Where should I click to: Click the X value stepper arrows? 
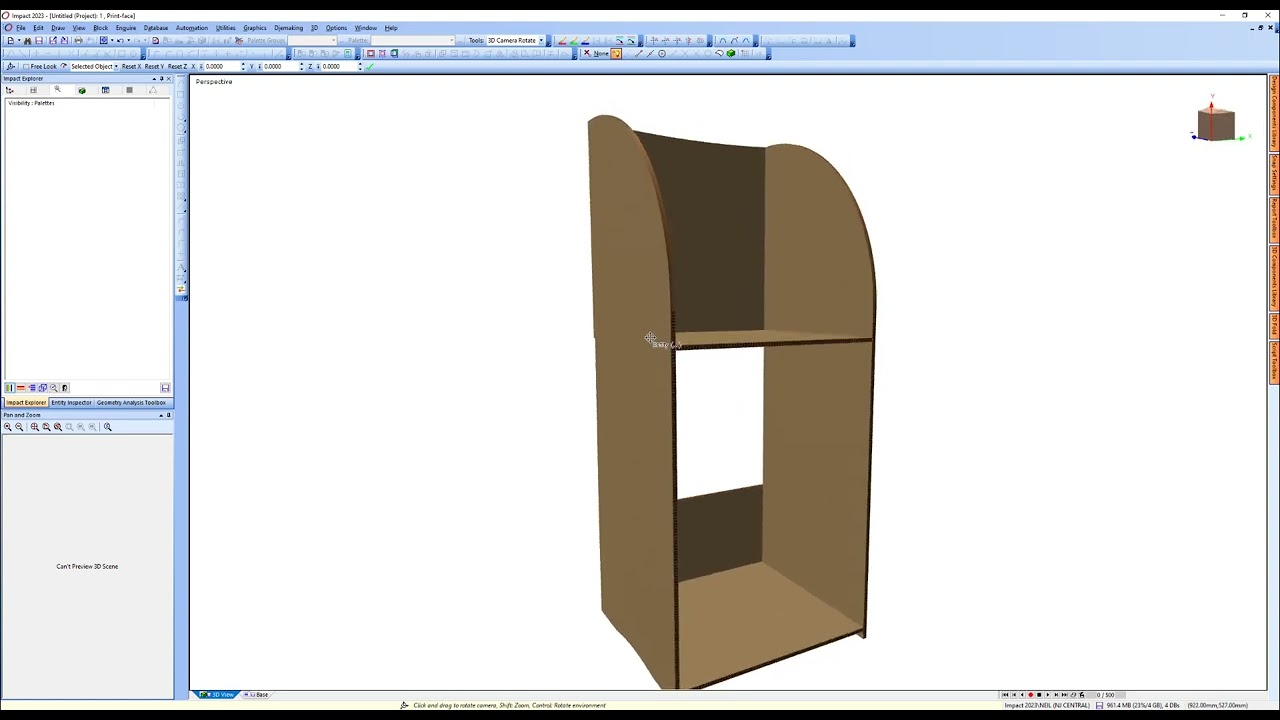(243, 66)
